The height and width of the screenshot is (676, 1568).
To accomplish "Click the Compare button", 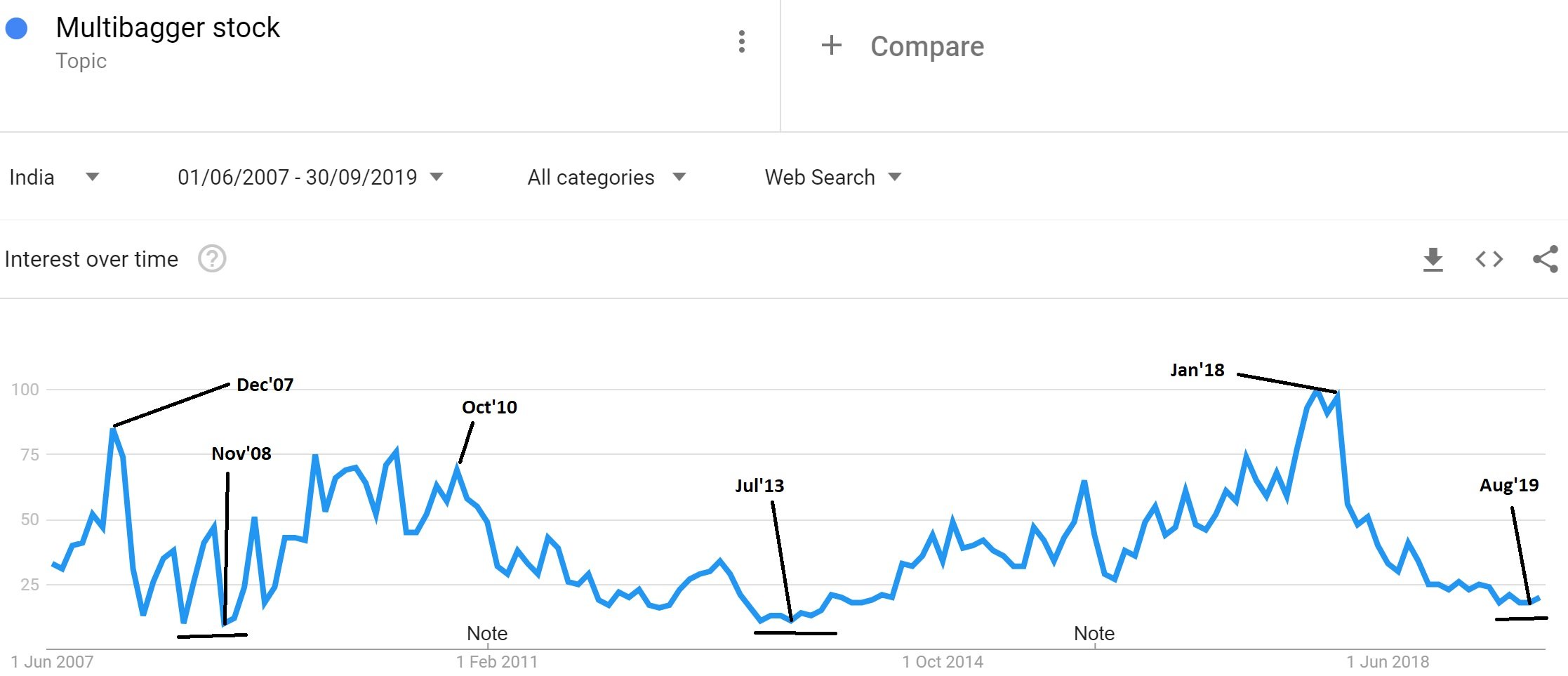I will (926, 46).
